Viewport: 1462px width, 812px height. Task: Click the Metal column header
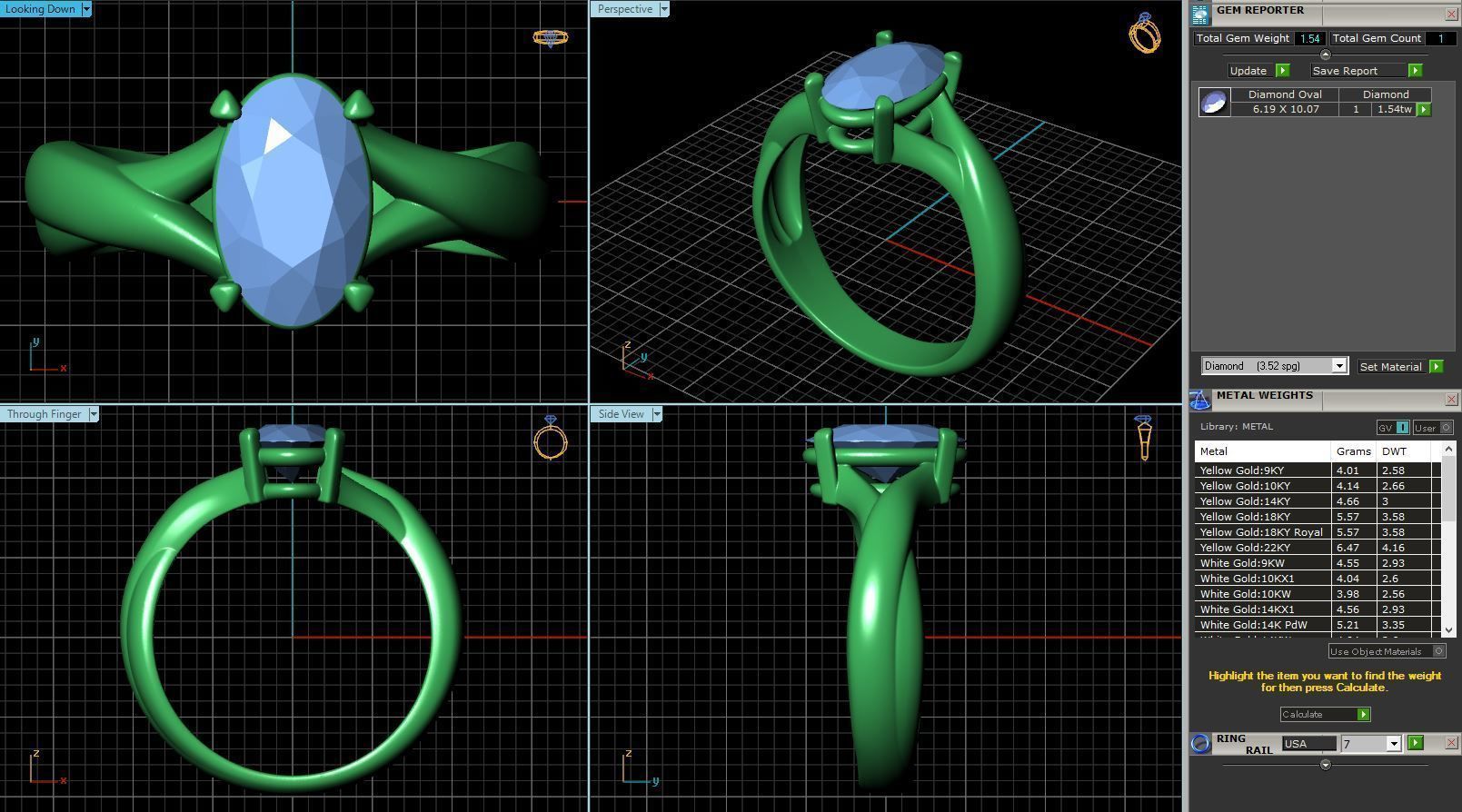coord(1263,451)
